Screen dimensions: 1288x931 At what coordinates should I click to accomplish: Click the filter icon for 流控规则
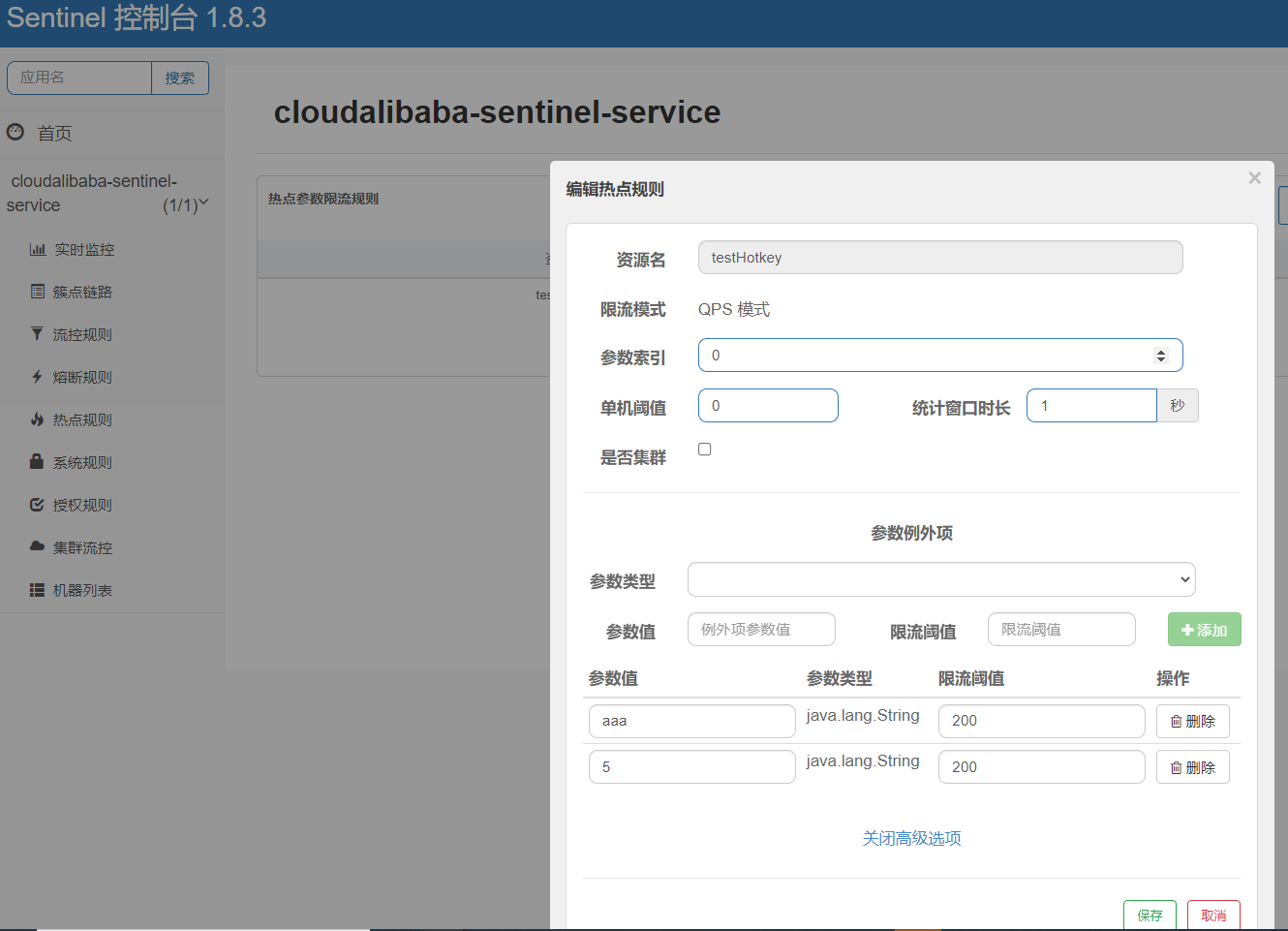[37, 333]
